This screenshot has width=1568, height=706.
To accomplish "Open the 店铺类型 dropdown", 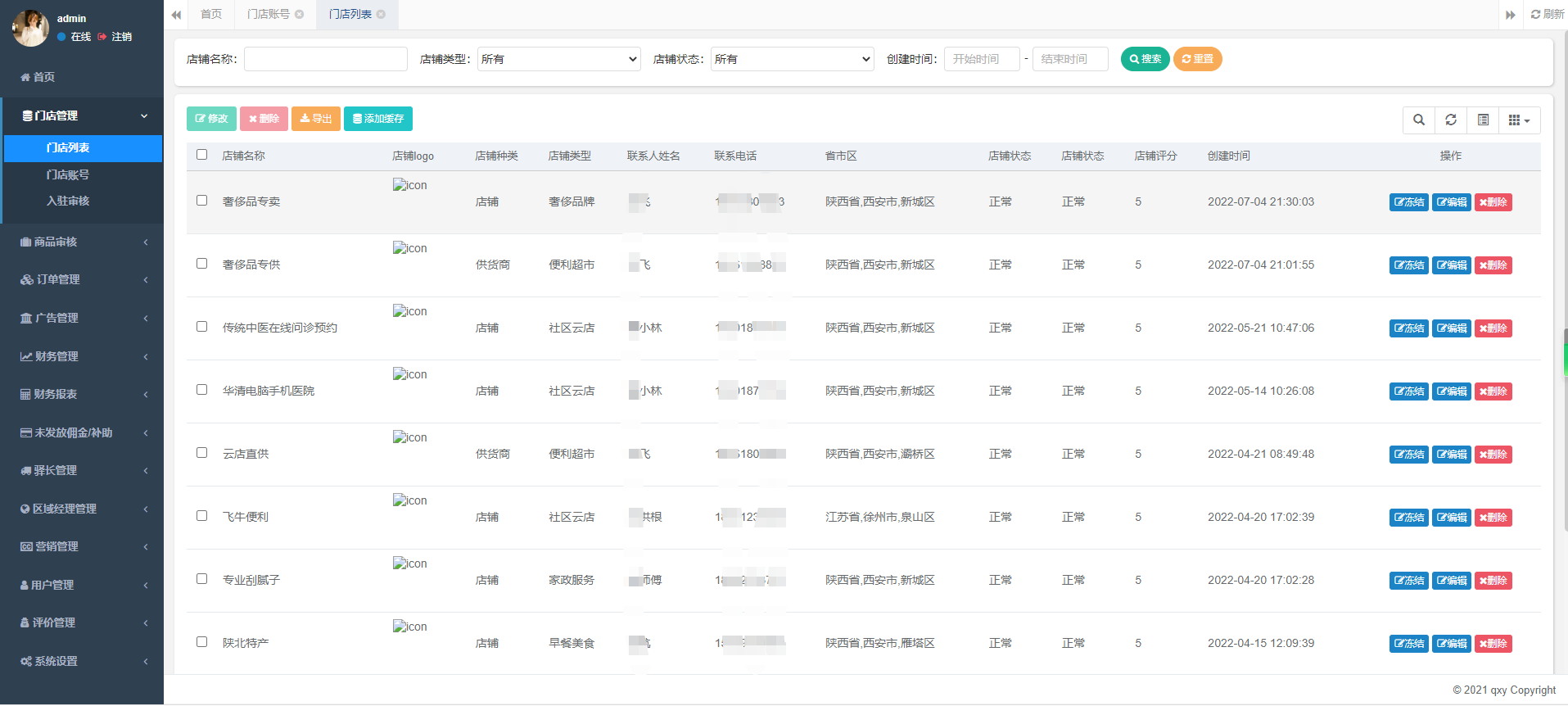I will click(559, 59).
